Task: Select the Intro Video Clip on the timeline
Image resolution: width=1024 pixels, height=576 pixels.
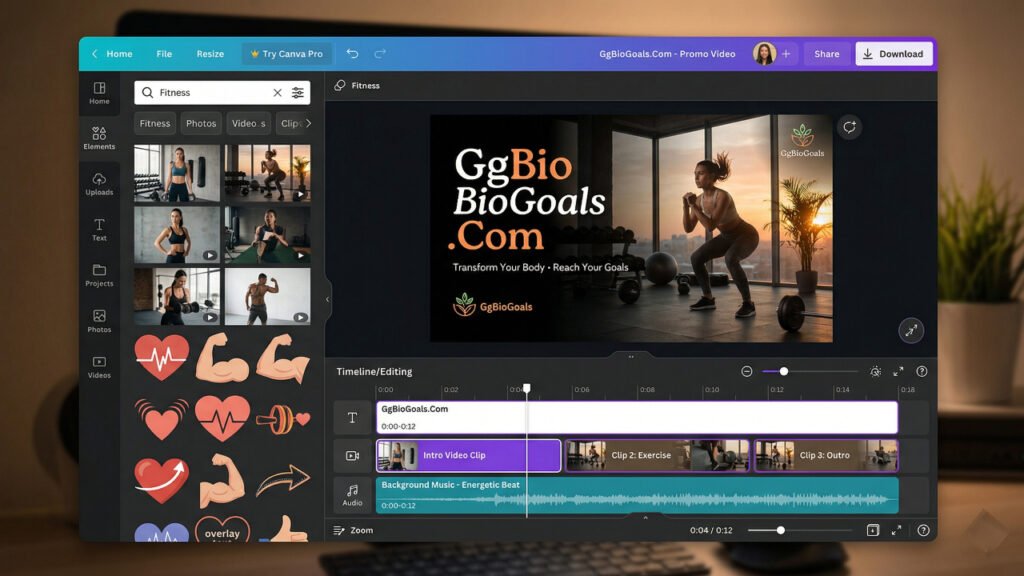Action: coord(466,455)
